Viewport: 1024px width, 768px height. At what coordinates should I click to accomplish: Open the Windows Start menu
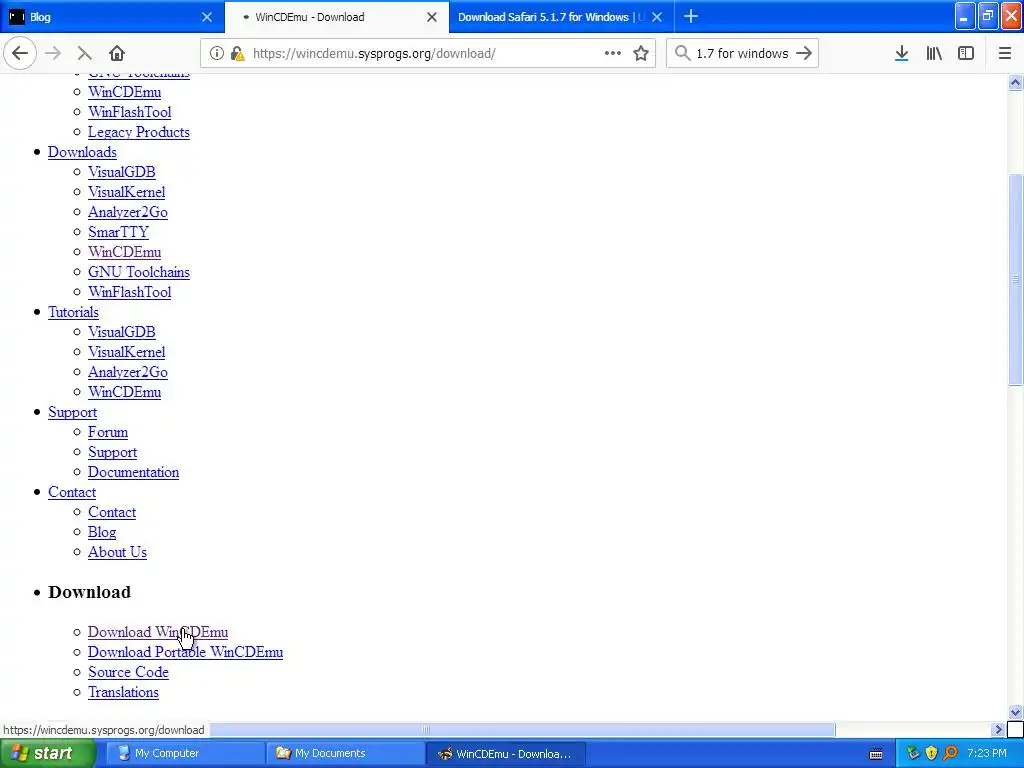(x=47, y=754)
